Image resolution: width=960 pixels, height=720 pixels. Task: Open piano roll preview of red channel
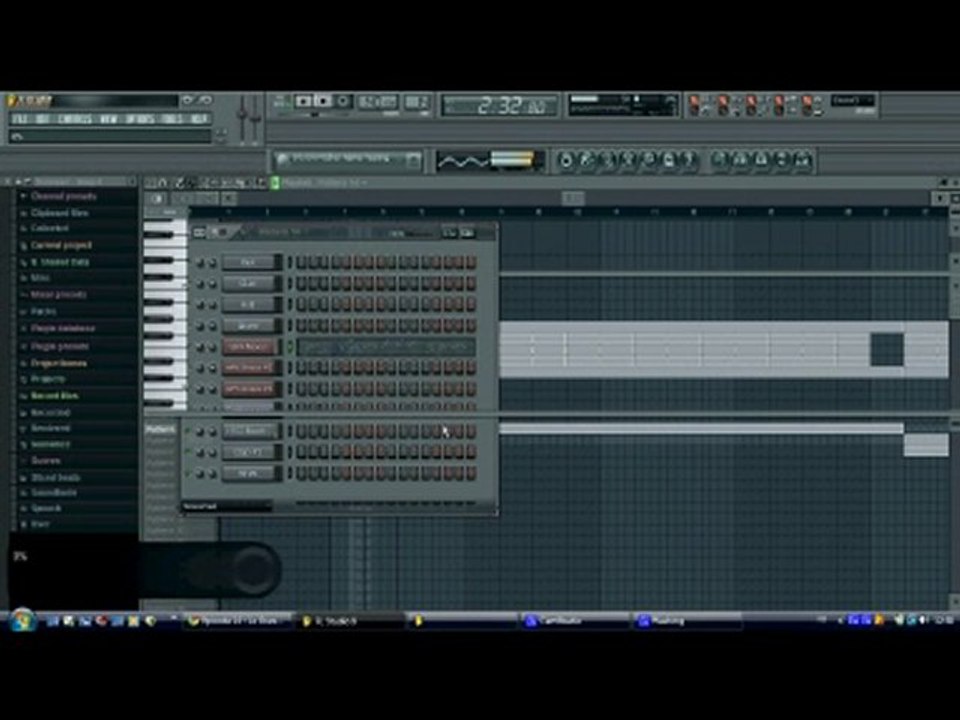(x=386, y=347)
